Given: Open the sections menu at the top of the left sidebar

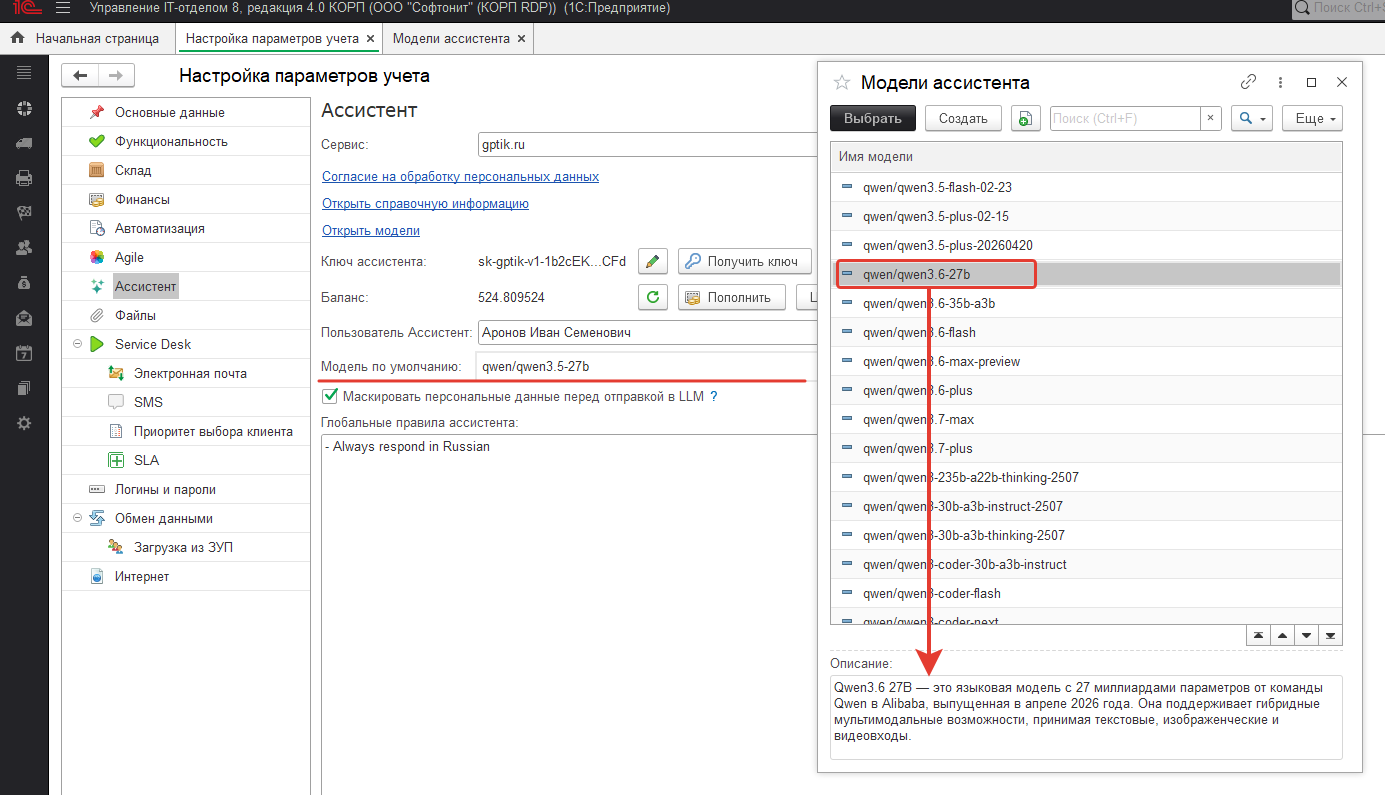Looking at the screenshot, I should 24,72.
